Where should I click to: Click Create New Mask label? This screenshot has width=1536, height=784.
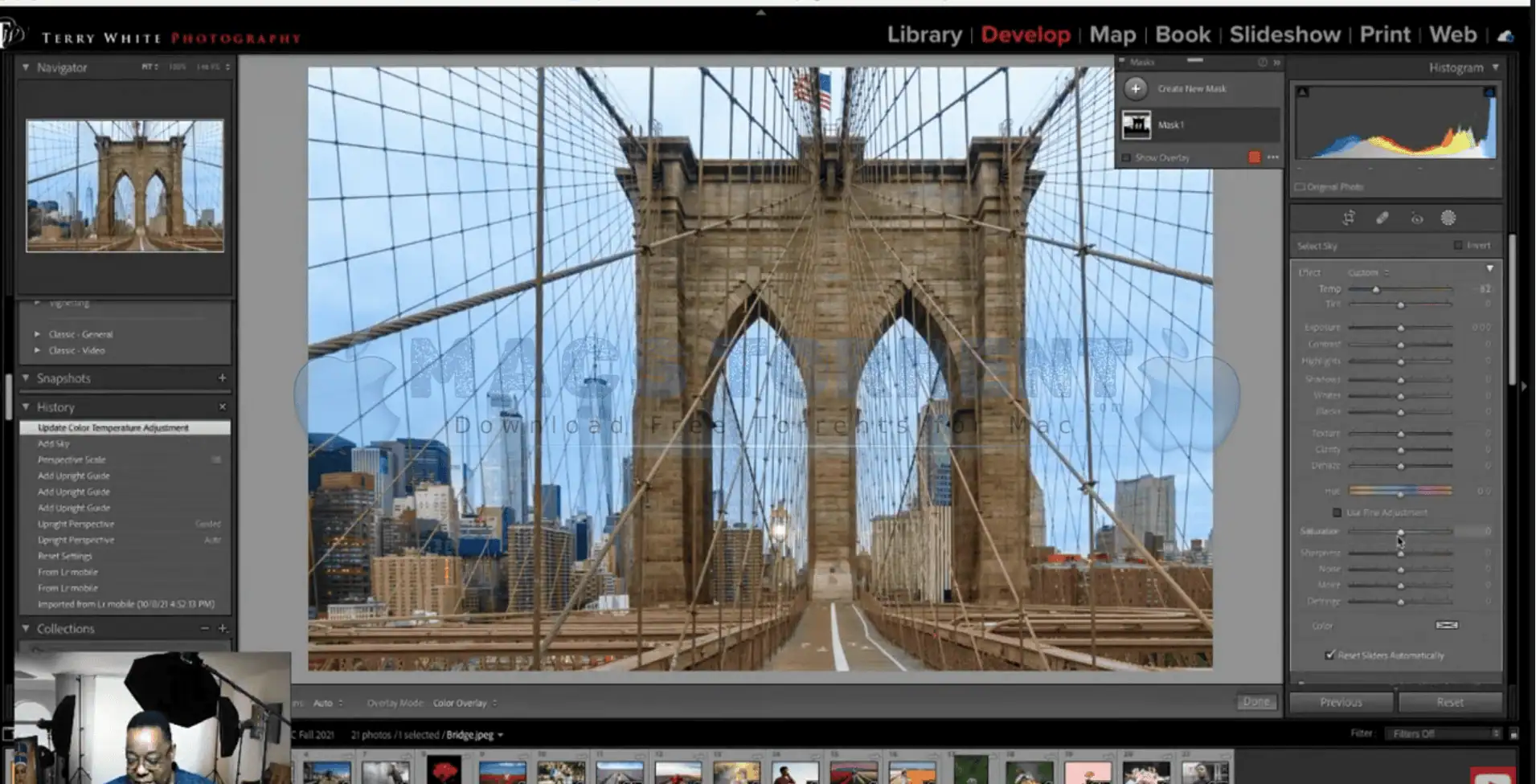point(1192,89)
